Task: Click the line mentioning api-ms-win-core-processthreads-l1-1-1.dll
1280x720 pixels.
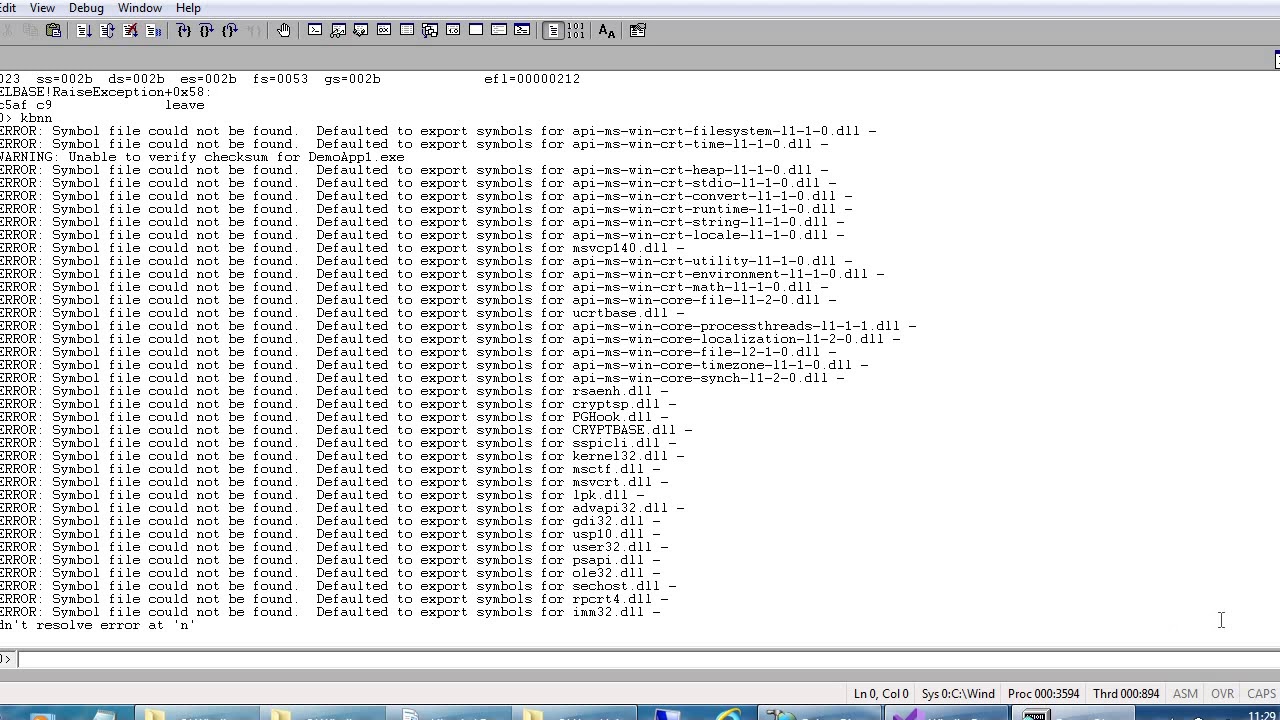Action: click(x=458, y=326)
